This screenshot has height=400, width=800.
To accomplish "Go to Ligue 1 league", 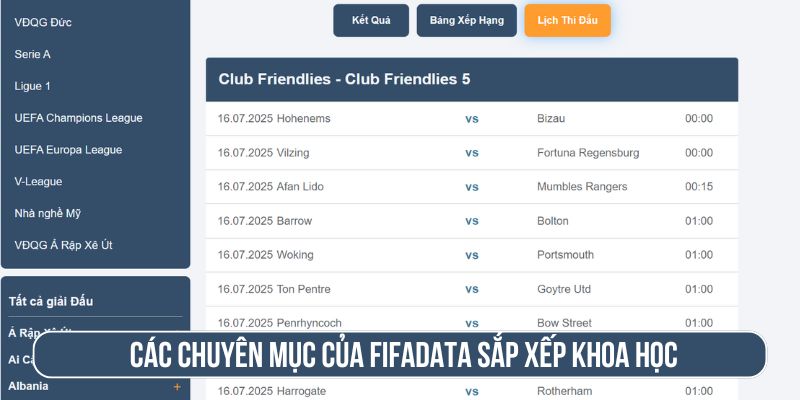I will click(33, 86).
